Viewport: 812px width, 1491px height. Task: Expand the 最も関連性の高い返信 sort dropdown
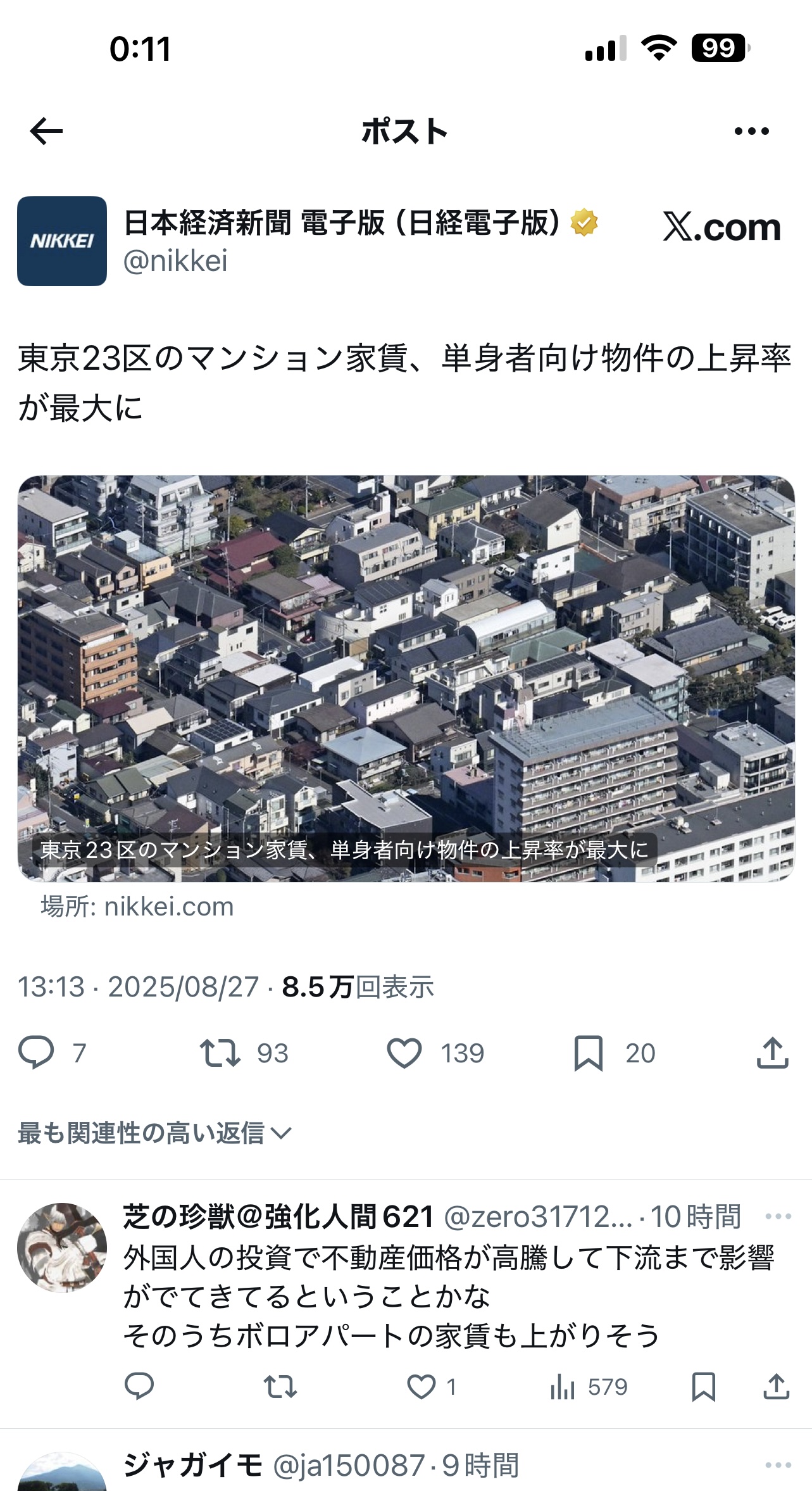click(x=154, y=1133)
